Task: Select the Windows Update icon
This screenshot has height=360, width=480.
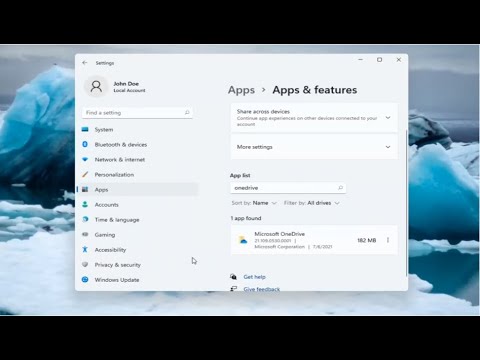Action: [x=85, y=279]
